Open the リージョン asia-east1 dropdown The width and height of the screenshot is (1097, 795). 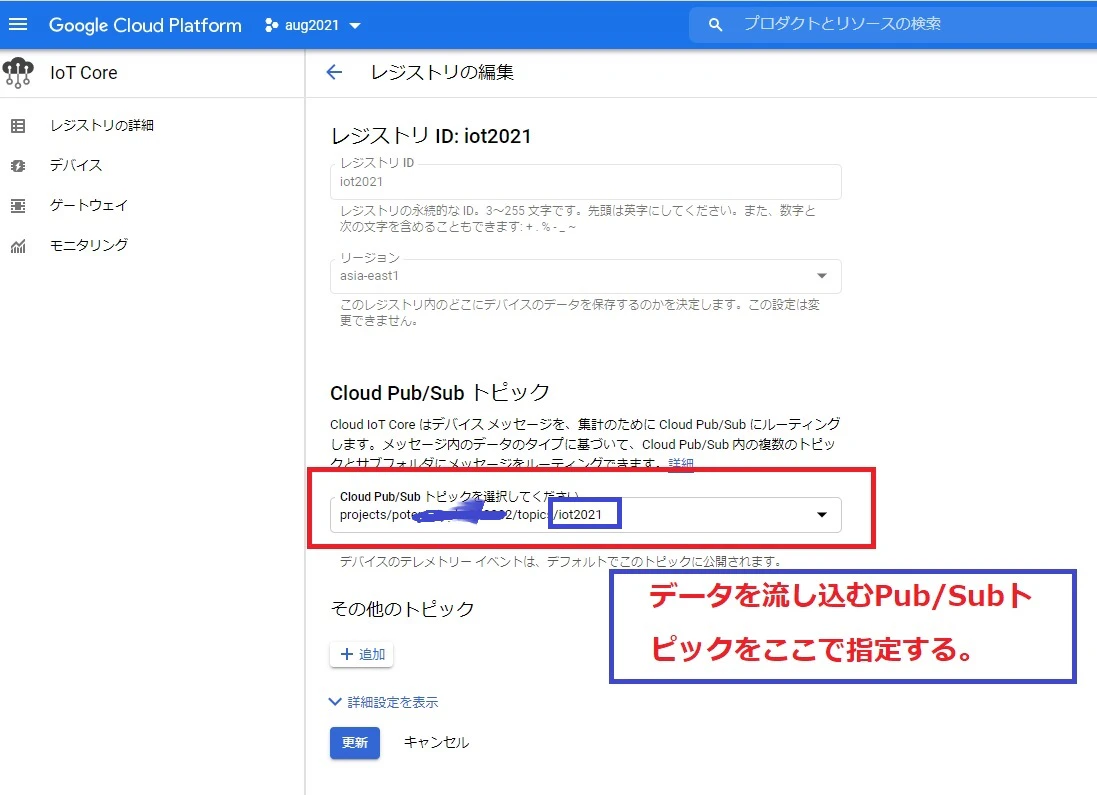click(x=586, y=276)
